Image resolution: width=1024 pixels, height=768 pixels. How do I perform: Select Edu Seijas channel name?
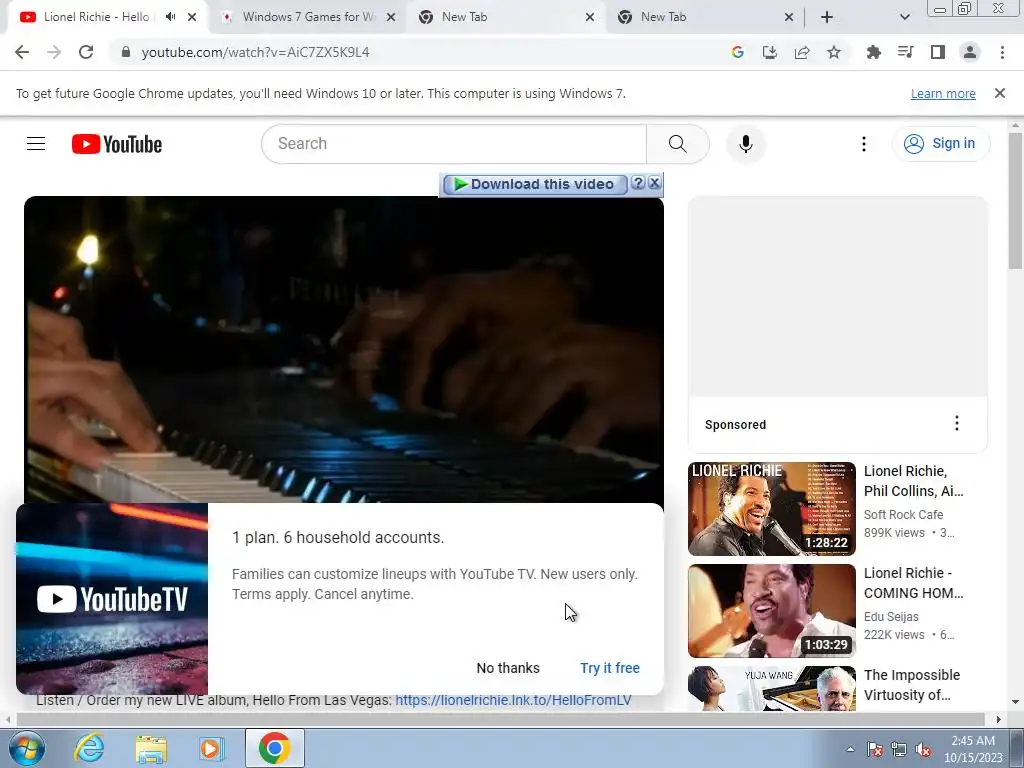point(891,616)
